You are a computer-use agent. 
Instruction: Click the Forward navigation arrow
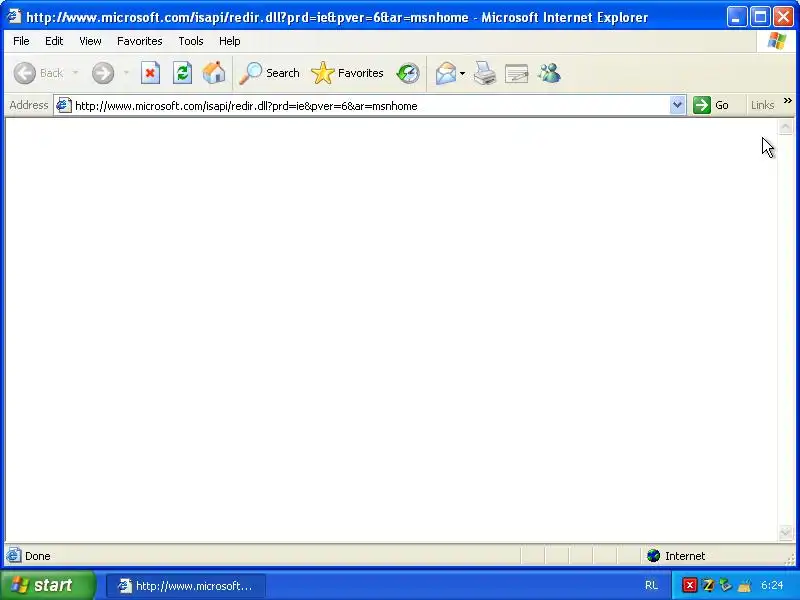(x=103, y=73)
